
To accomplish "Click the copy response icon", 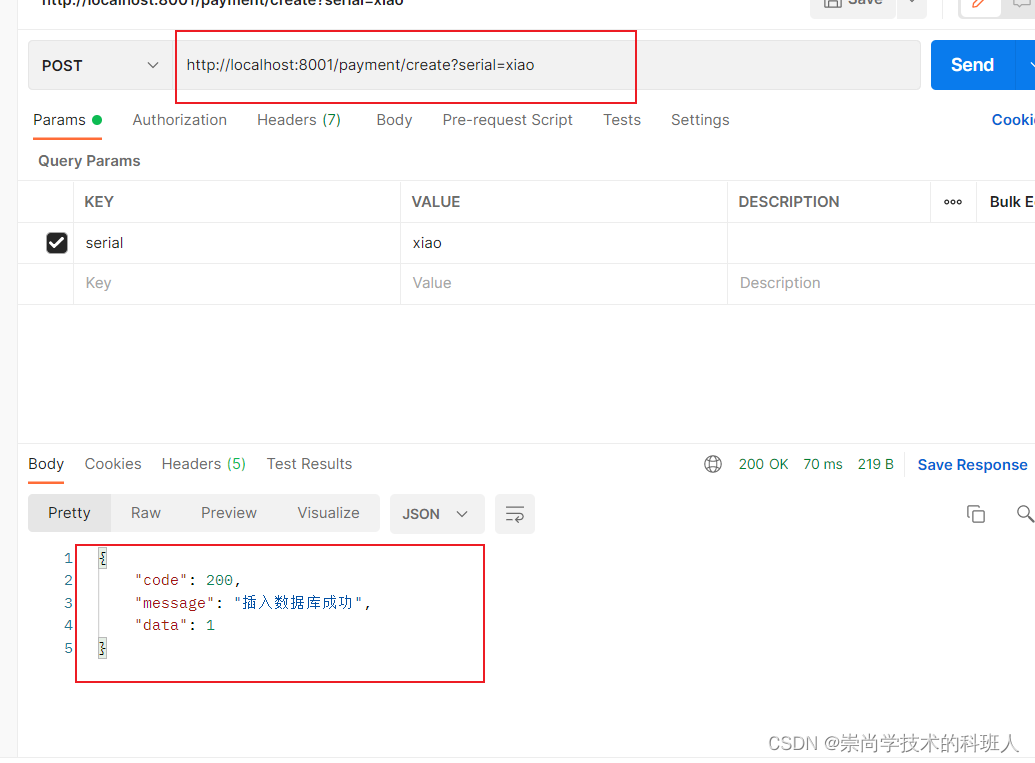I will point(976,514).
